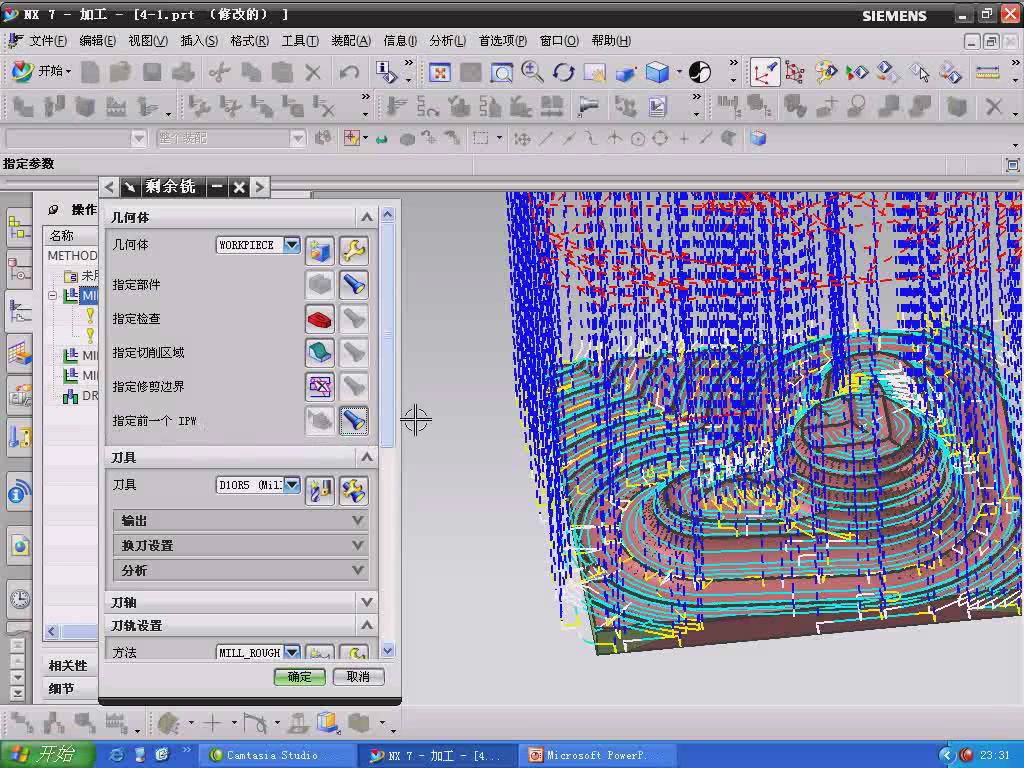The width and height of the screenshot is (1024, 768).
Task: Click the navigator horizontal scroll left arrow
Action: 52,631
